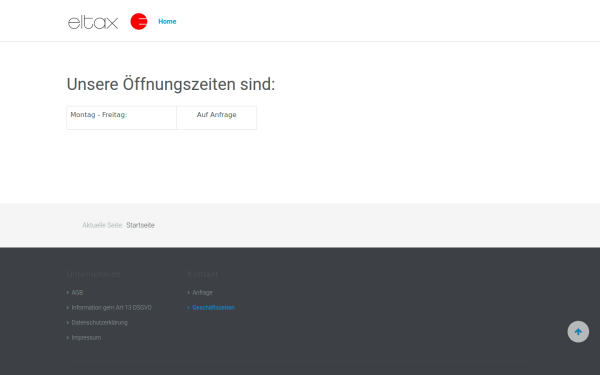Click the red circle emblem icon

(139, 21)
